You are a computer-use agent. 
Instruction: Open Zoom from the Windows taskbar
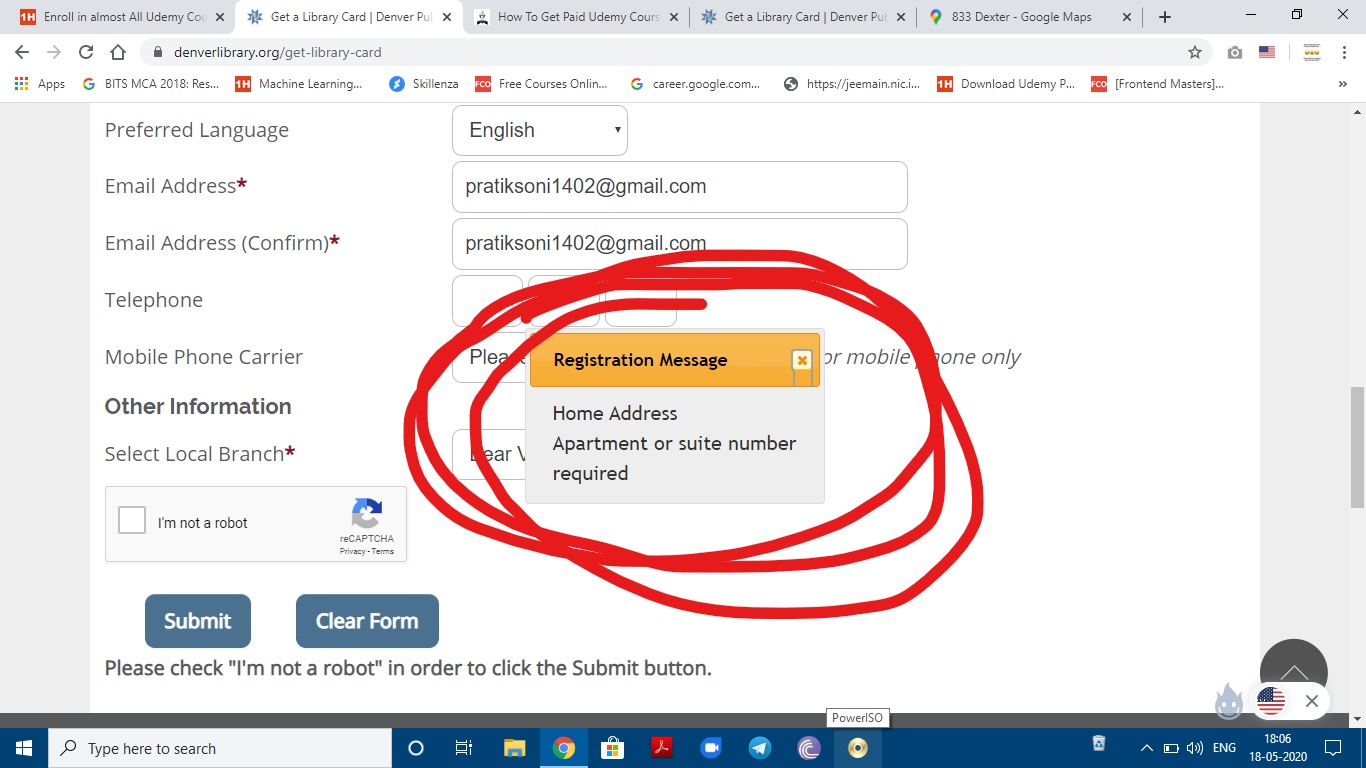click(711, 748)
